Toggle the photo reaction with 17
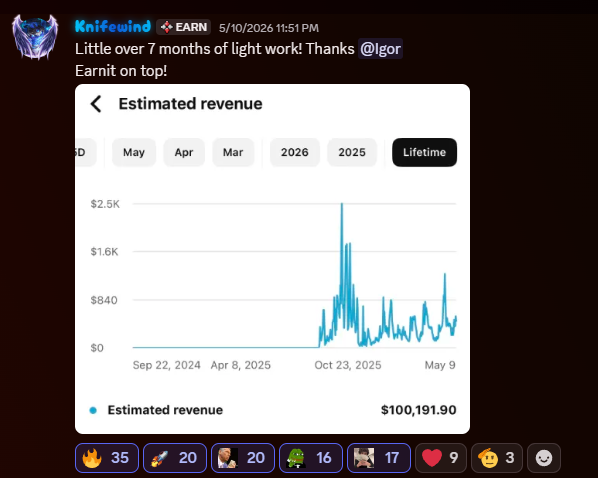The height and width of the screenshot is (478, 598). [379, 458]
